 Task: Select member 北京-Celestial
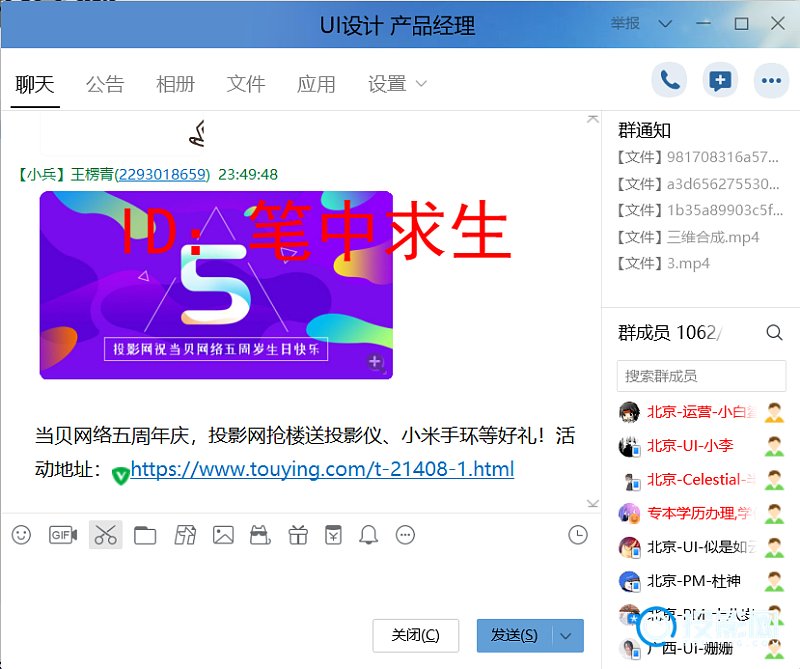(701, 480)
